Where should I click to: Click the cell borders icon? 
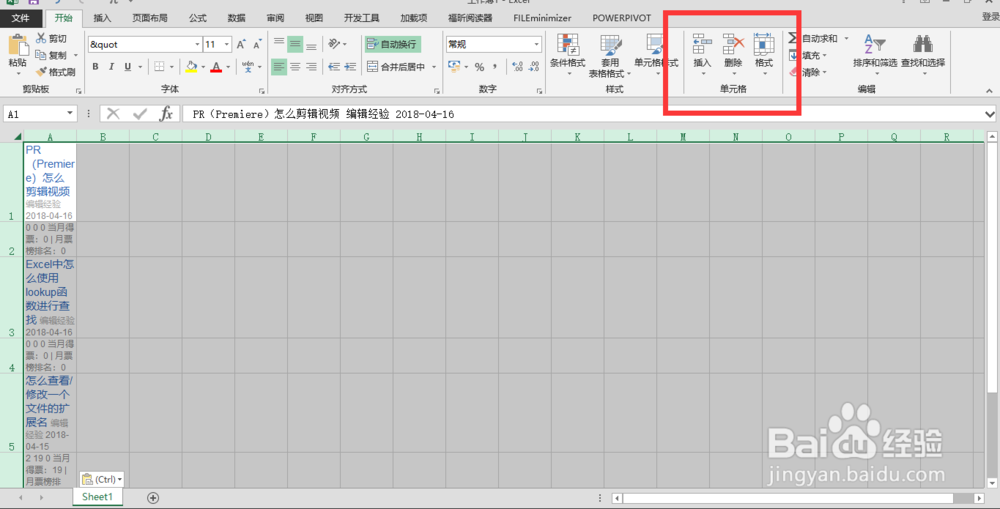tap(159, 66)
